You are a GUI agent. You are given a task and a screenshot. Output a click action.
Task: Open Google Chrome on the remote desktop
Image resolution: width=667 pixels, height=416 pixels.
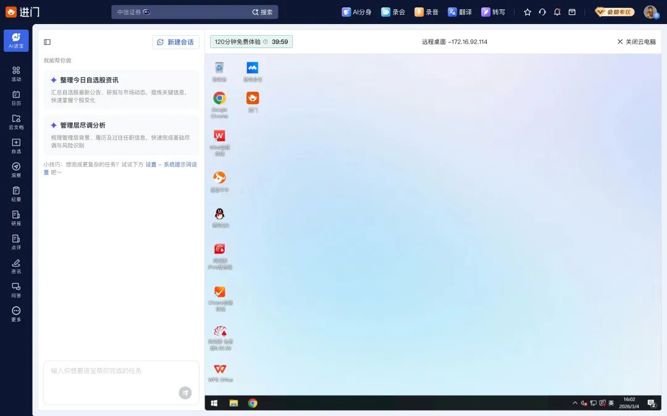219,99
